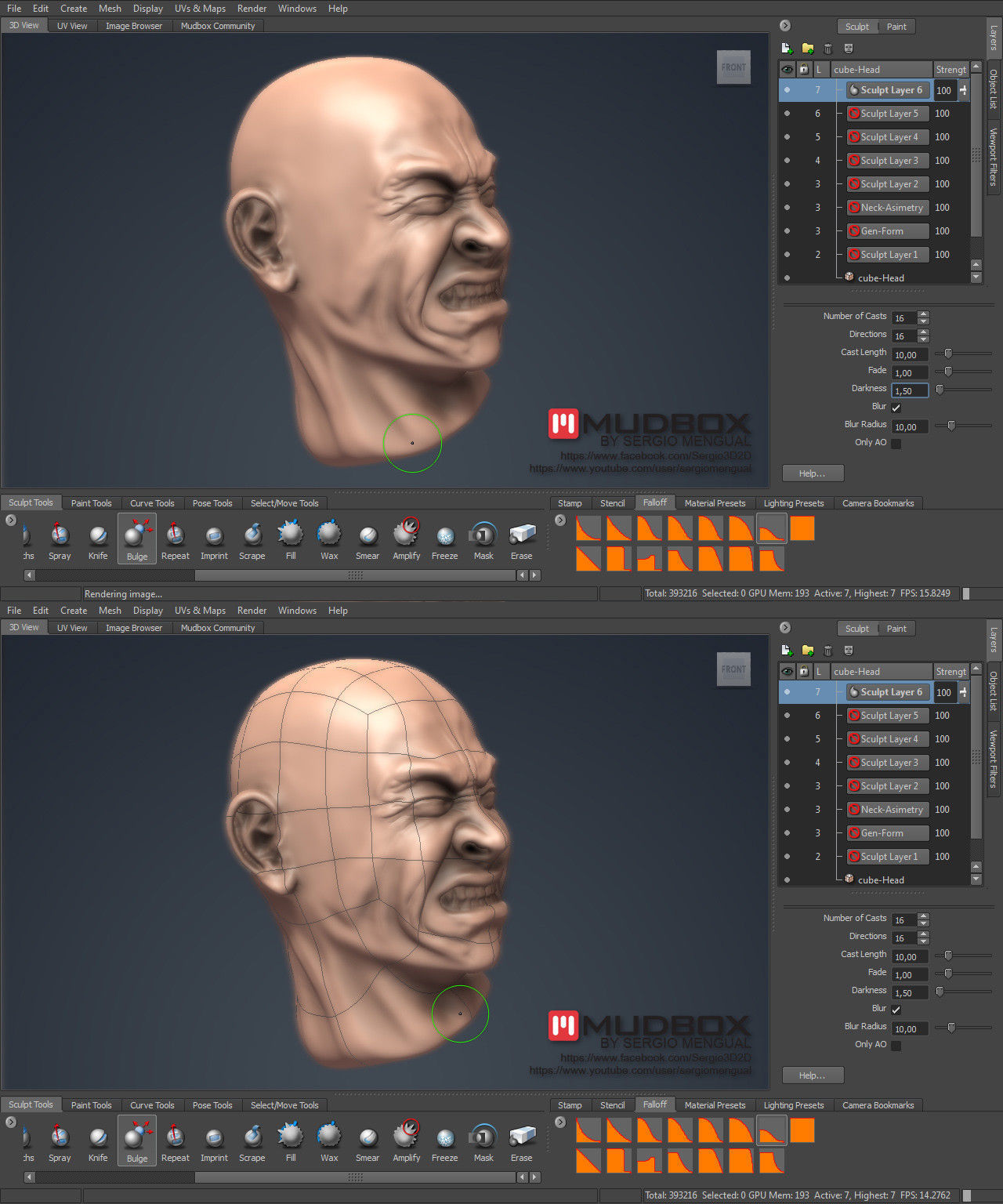Click the Help... button in top window
This screenshot has height=1204, width=1003.
click(813, 473)
